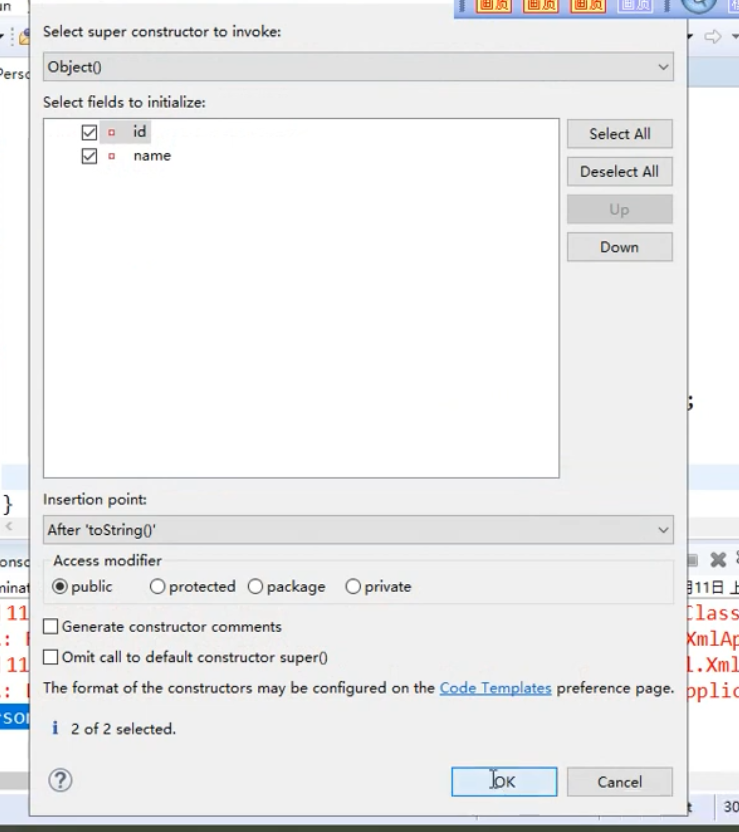Confirm the dialog with OK
The width and height of the screenshot is (739, 832).
pos(504,782)
